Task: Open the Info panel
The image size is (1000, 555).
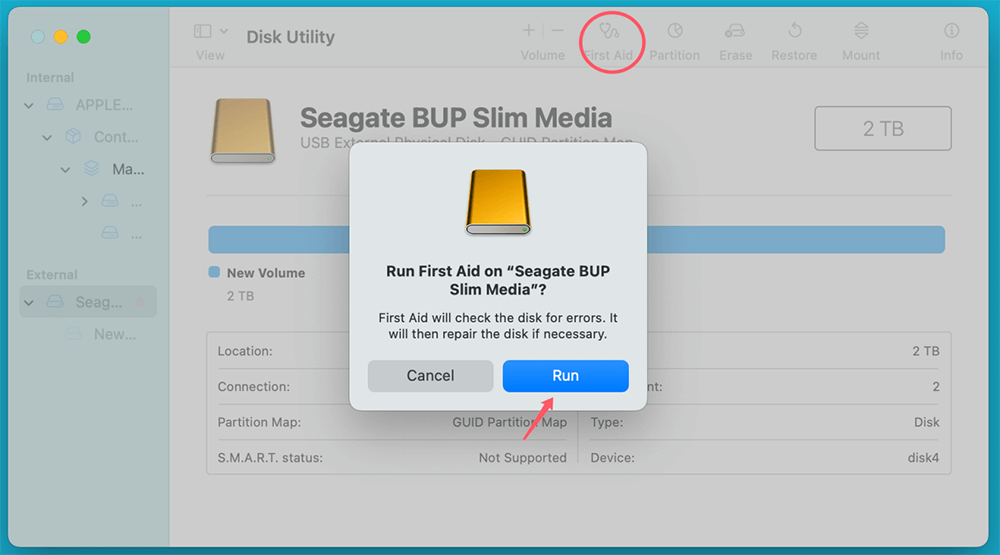Action: (951, 32)
